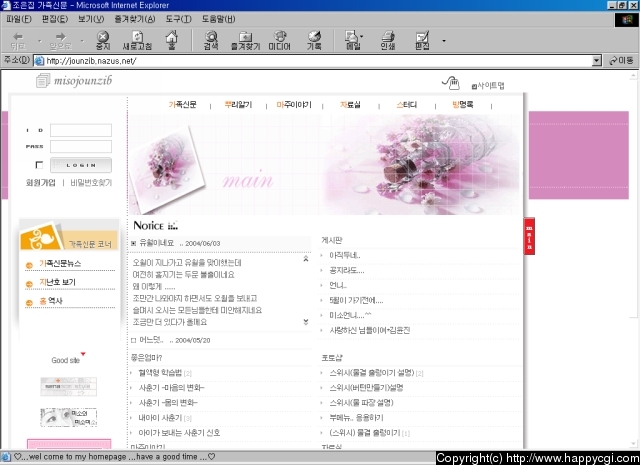640x465 pixels.
Task: Click the page icon in the address bar
Action: [x=39, y=61]
